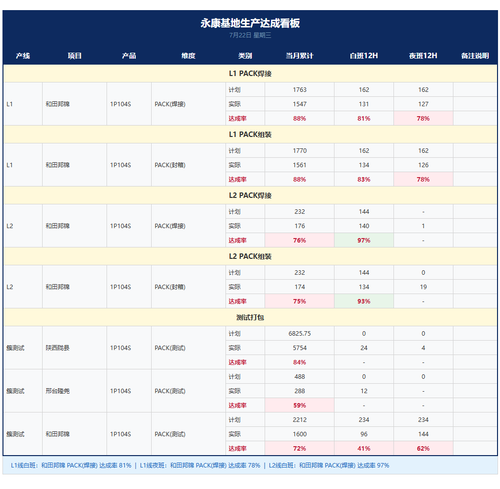Select the 白班12H column header
Viewport: 500px width, 489px height.
click(364, 56)
